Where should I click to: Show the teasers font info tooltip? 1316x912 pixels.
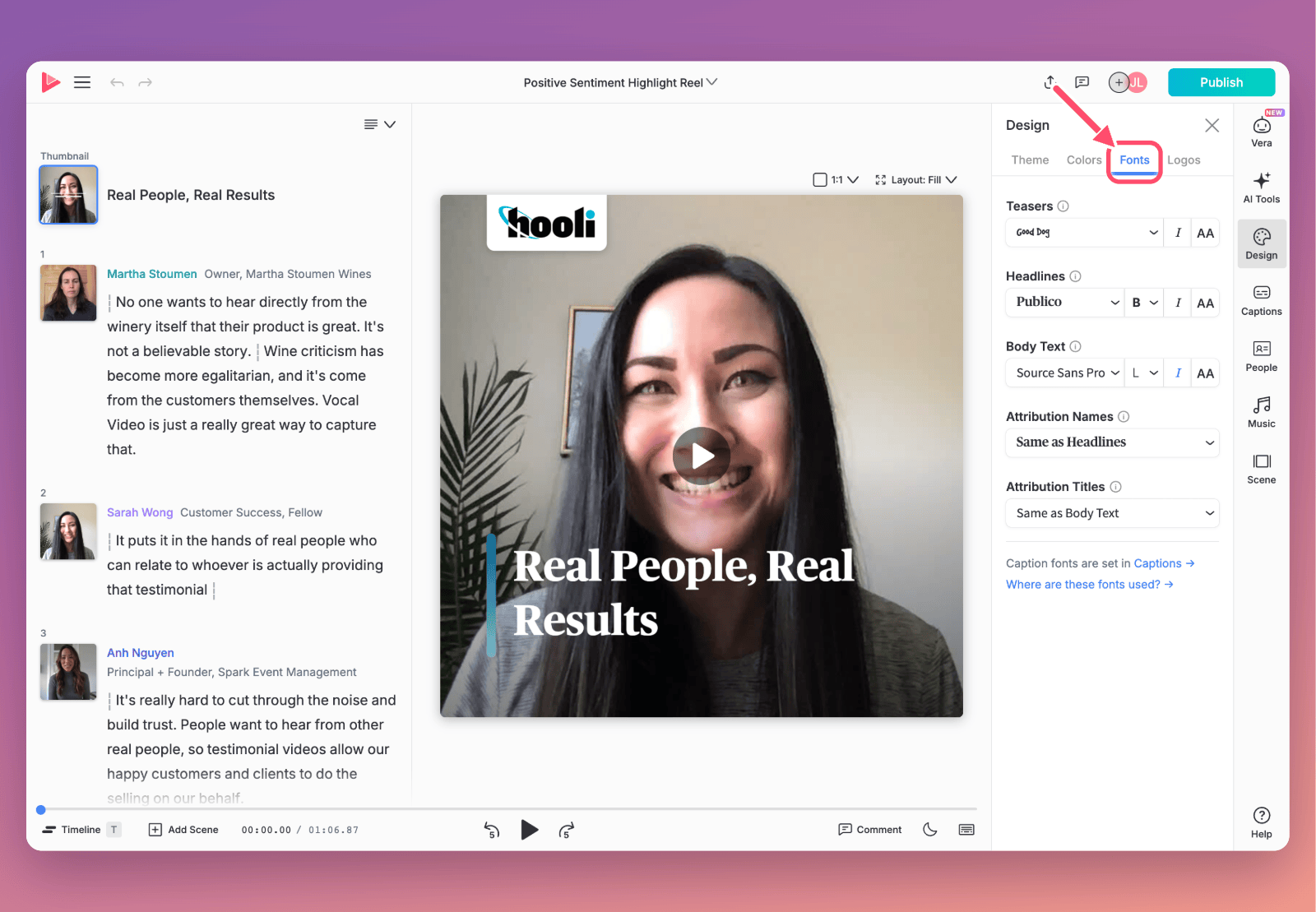click(1063, 206)
